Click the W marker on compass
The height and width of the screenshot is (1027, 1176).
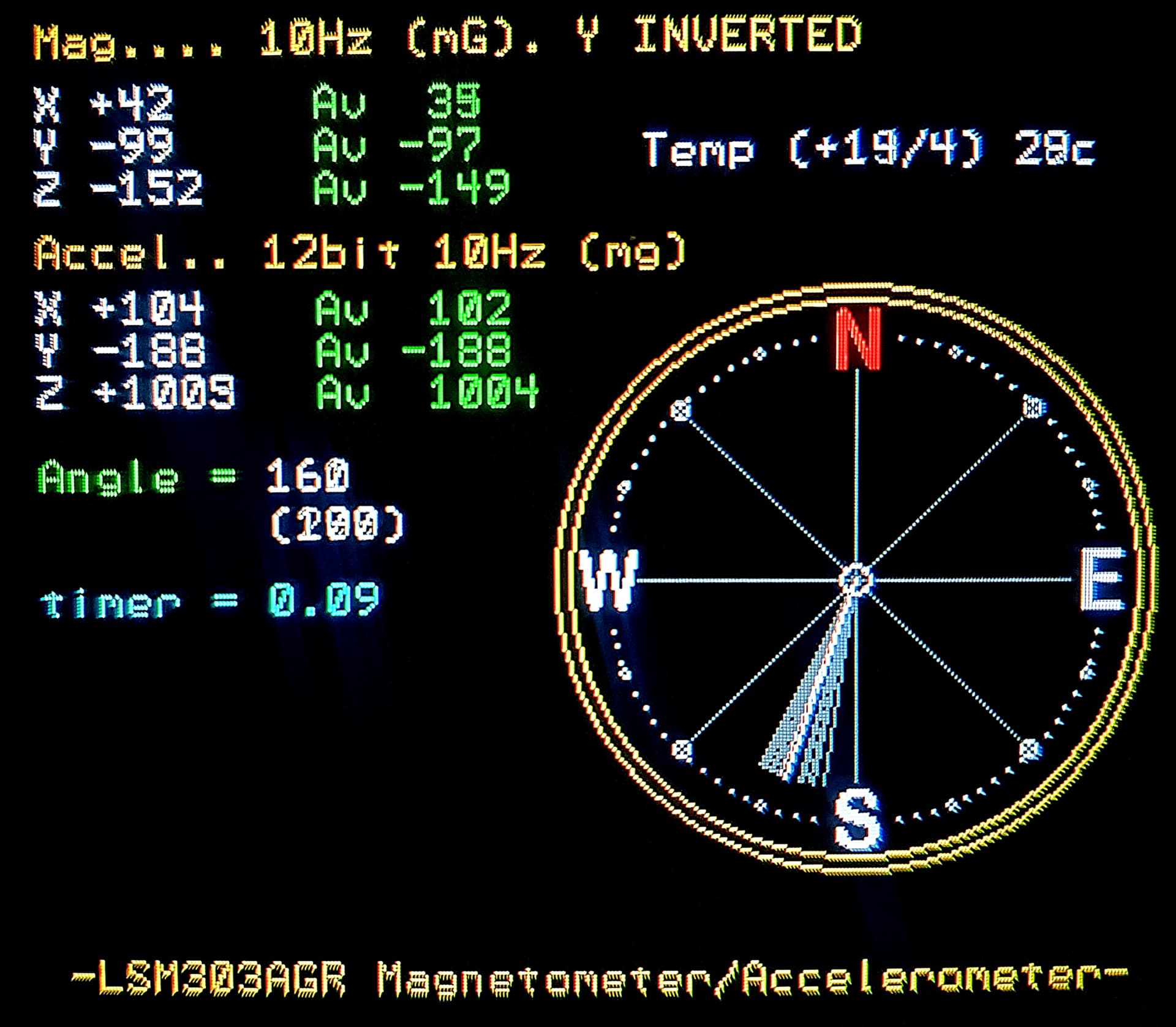click(608, 580)
